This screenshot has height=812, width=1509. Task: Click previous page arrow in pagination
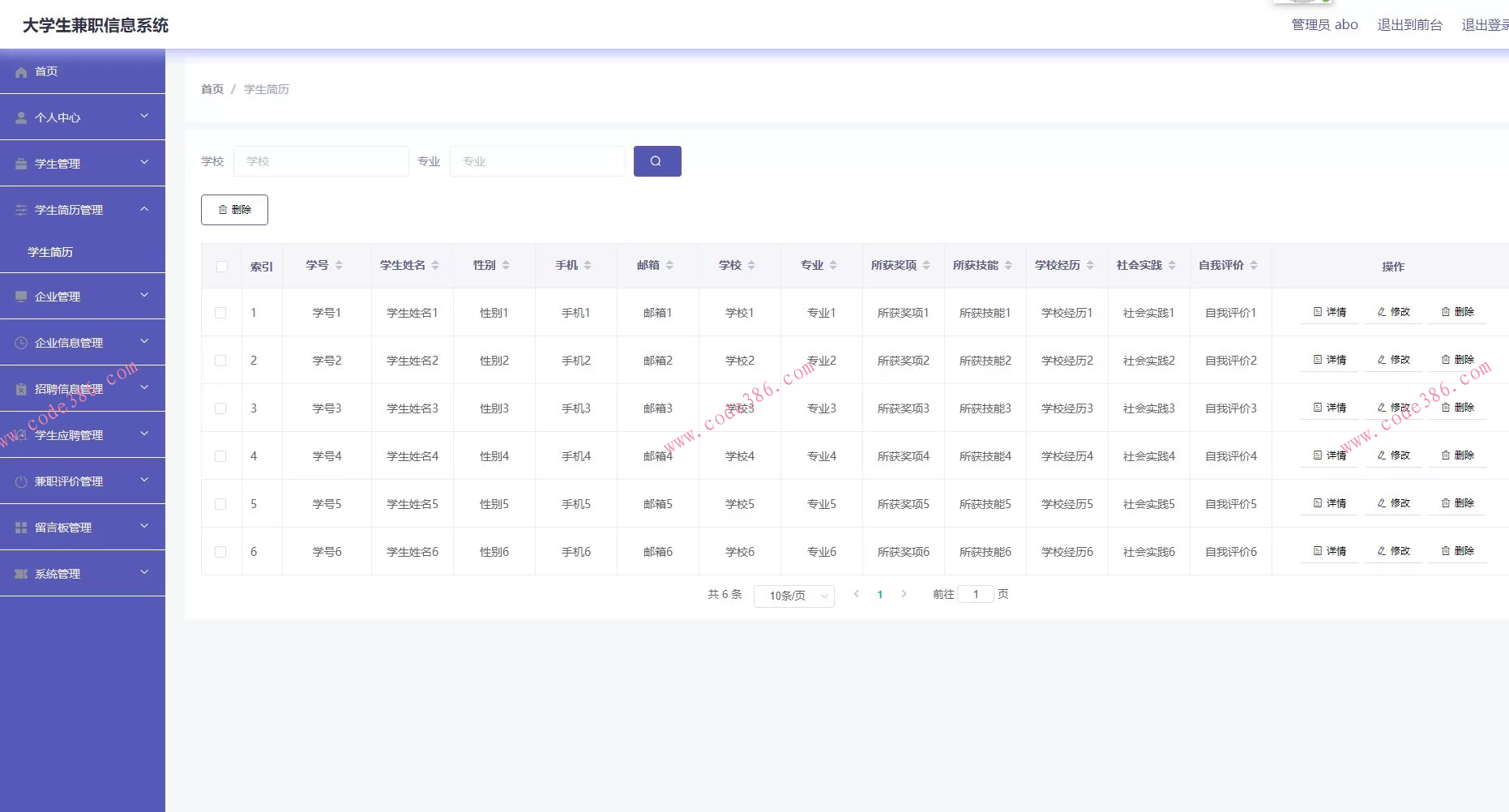[x=857, y=594]
